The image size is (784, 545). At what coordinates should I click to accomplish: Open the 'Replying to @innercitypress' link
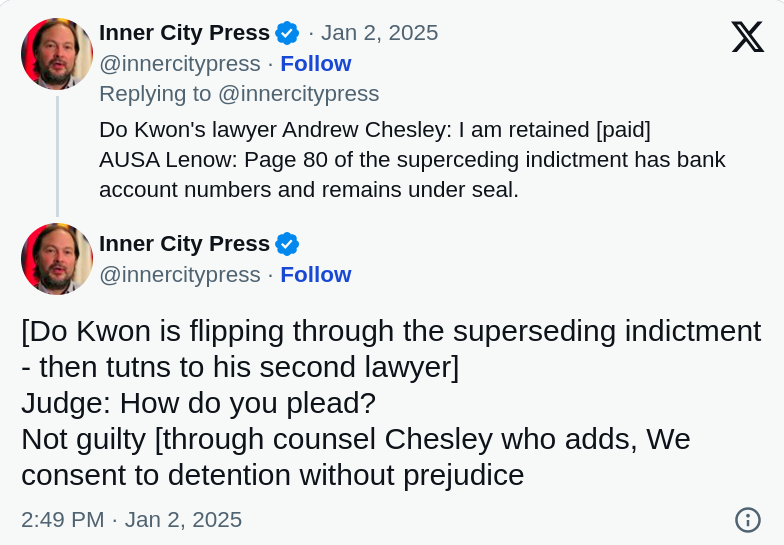tap(239, 94)
